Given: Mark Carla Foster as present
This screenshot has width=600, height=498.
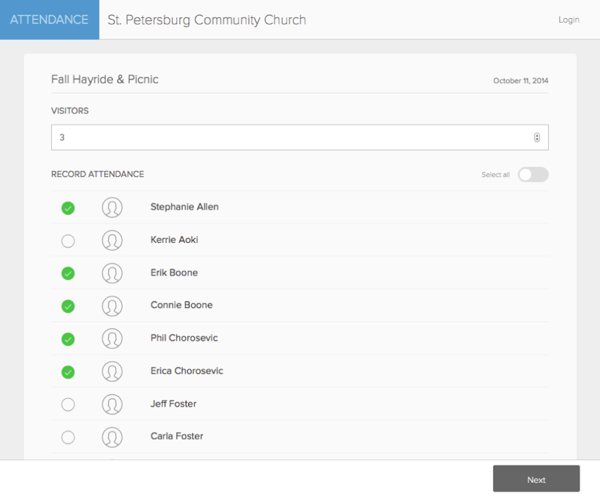Looking at the screenshot, I should pyautogui.click(x=68, y=438).
